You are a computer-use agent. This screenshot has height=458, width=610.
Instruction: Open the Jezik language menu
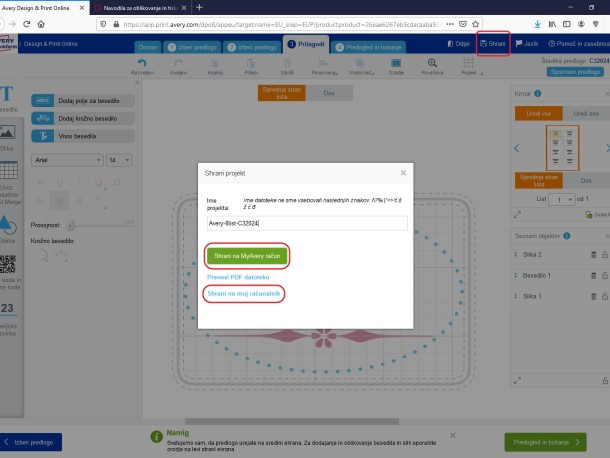527,44
